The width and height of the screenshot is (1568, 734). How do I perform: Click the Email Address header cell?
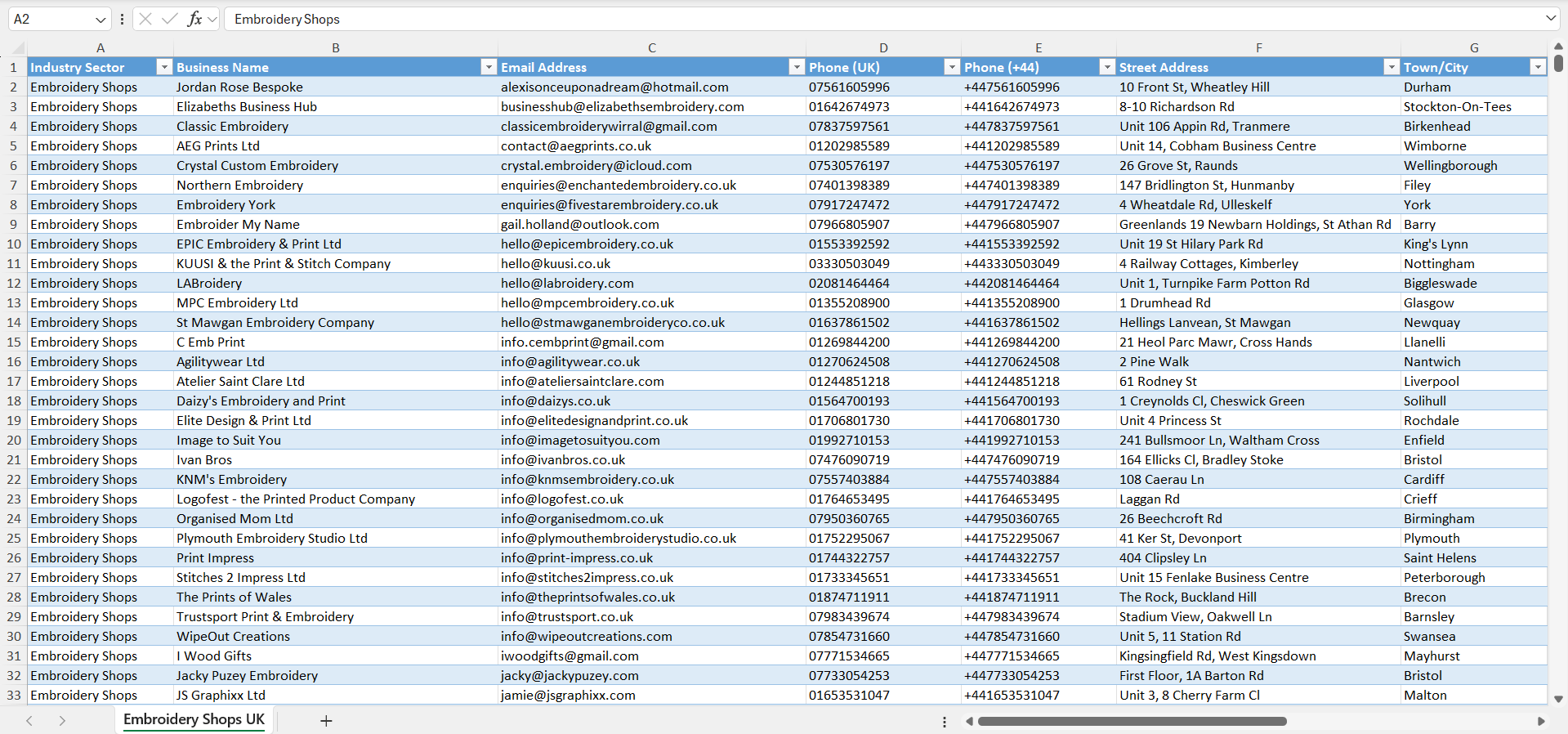652,67
